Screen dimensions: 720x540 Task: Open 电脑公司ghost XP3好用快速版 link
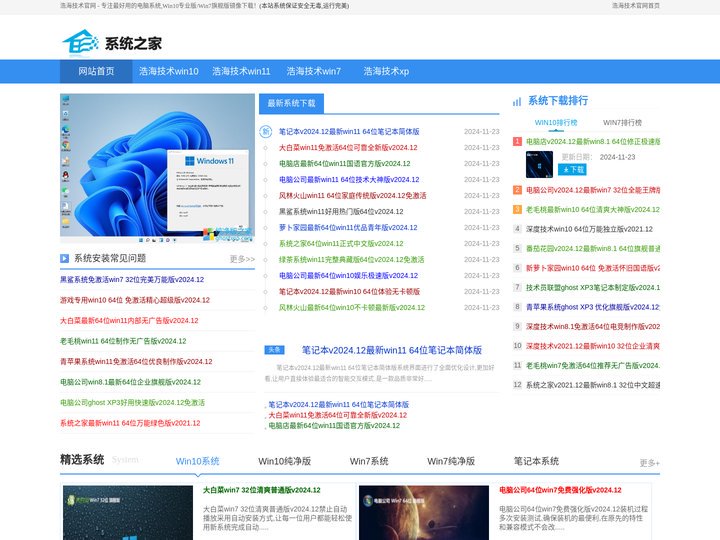[x=132, y=403]
